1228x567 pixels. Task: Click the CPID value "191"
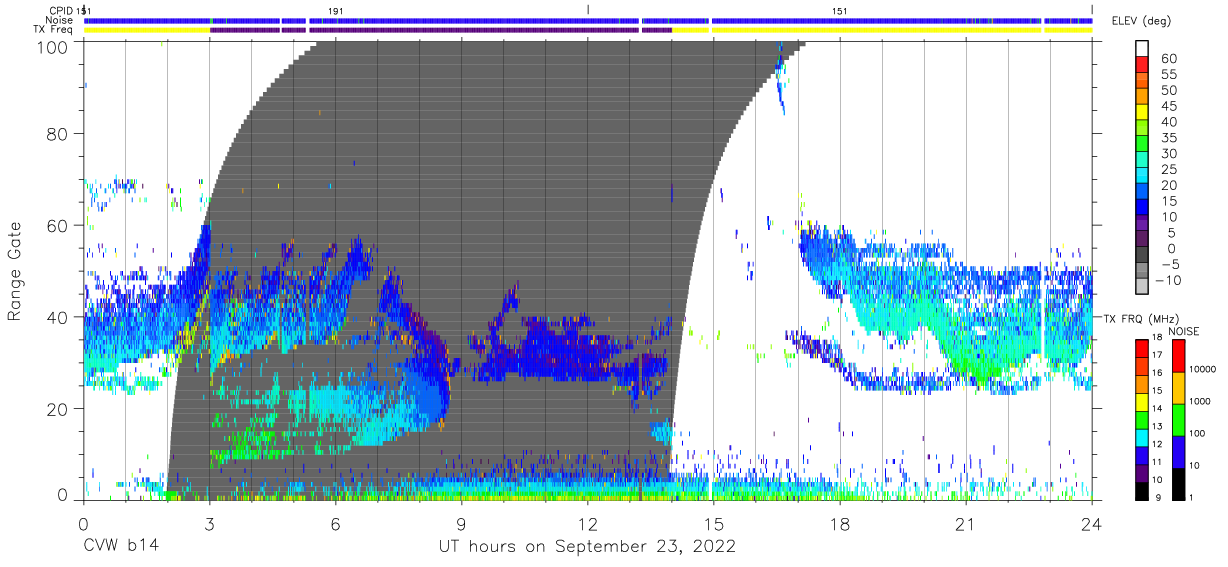coord(335,10)
